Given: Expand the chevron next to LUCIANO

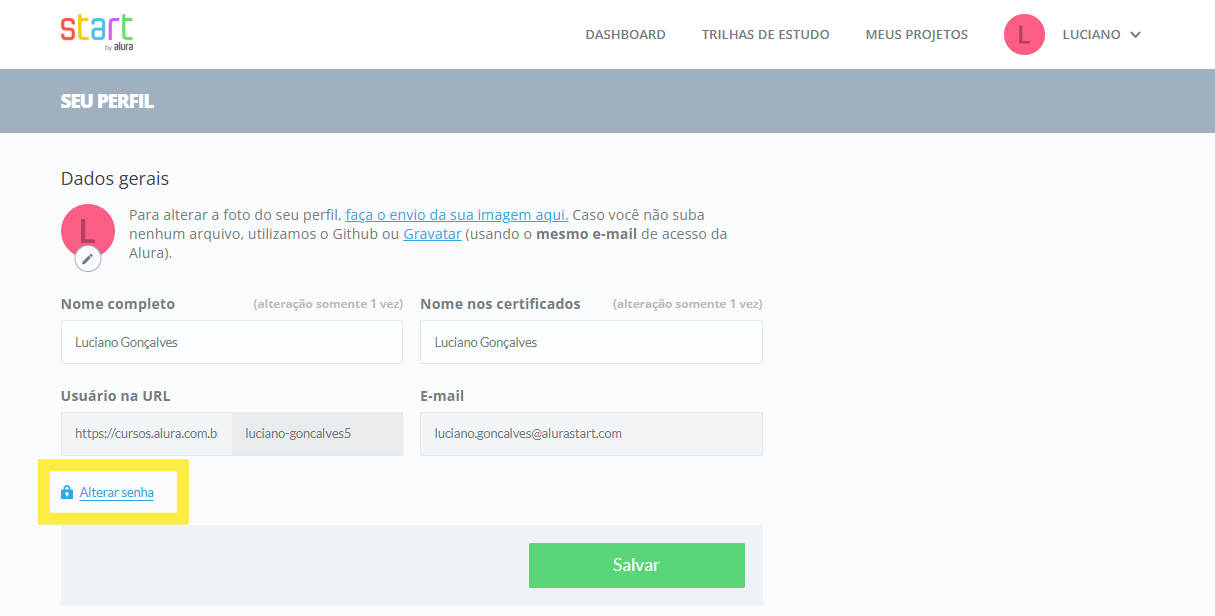Looking at the screenshot, I should point(1135,35).
